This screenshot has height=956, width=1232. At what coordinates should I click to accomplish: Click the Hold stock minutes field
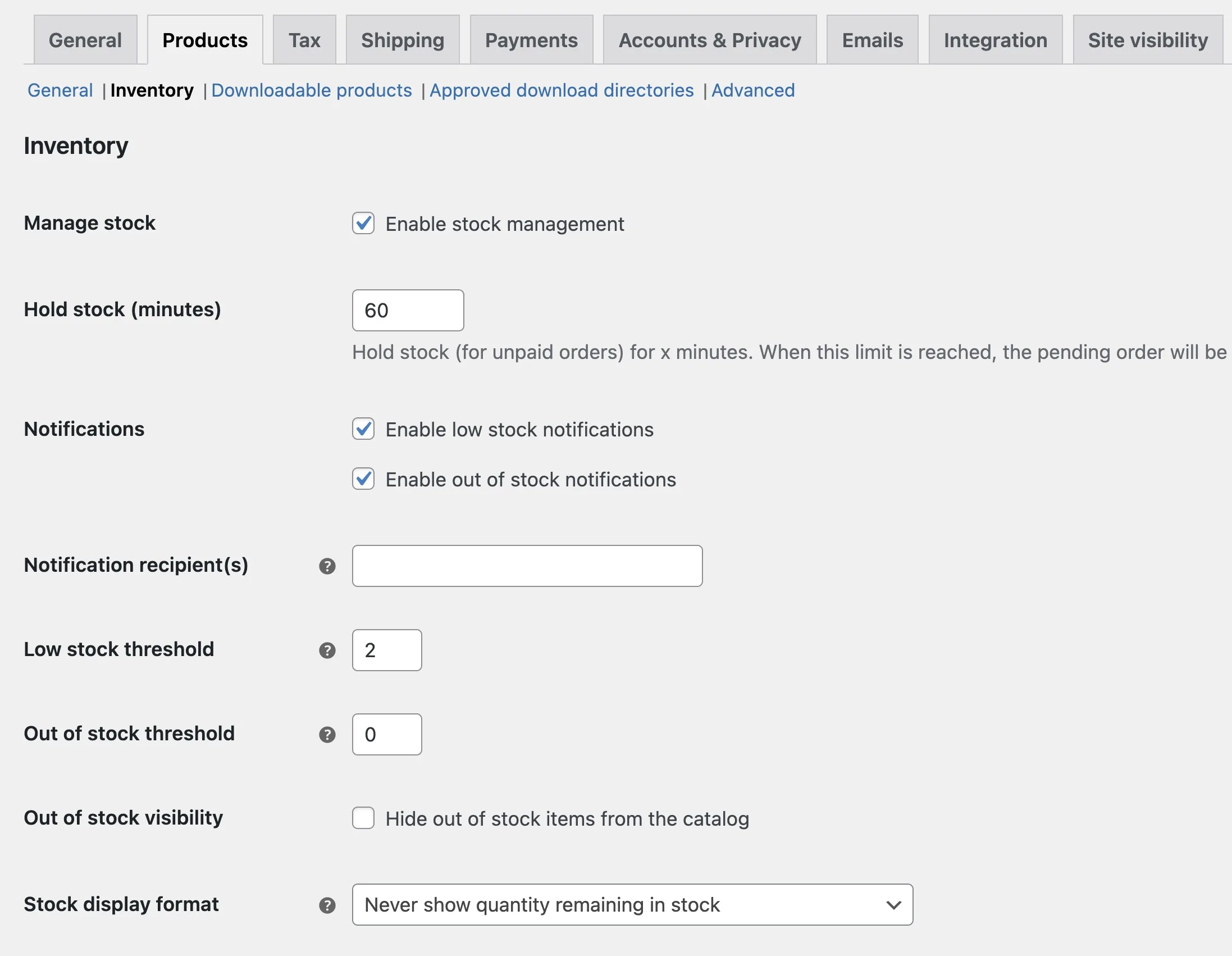coord(408,311)
